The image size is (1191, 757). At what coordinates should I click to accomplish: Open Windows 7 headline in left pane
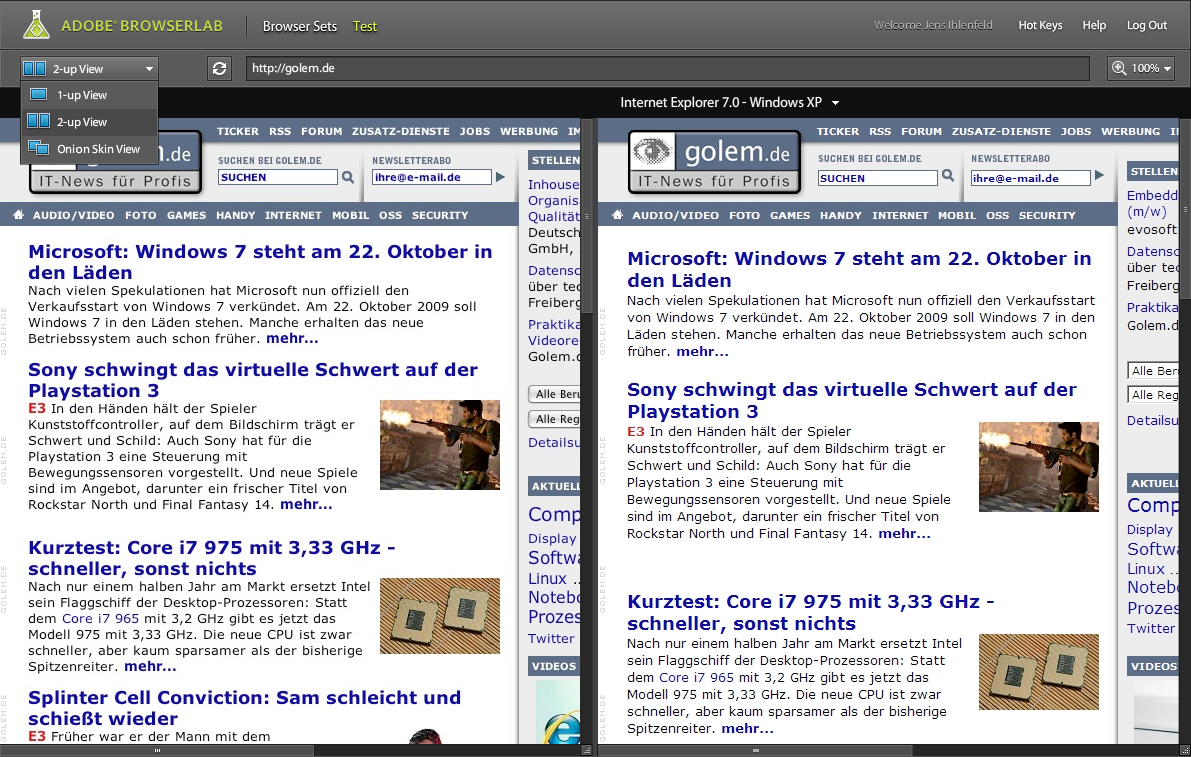click(260, 262)
